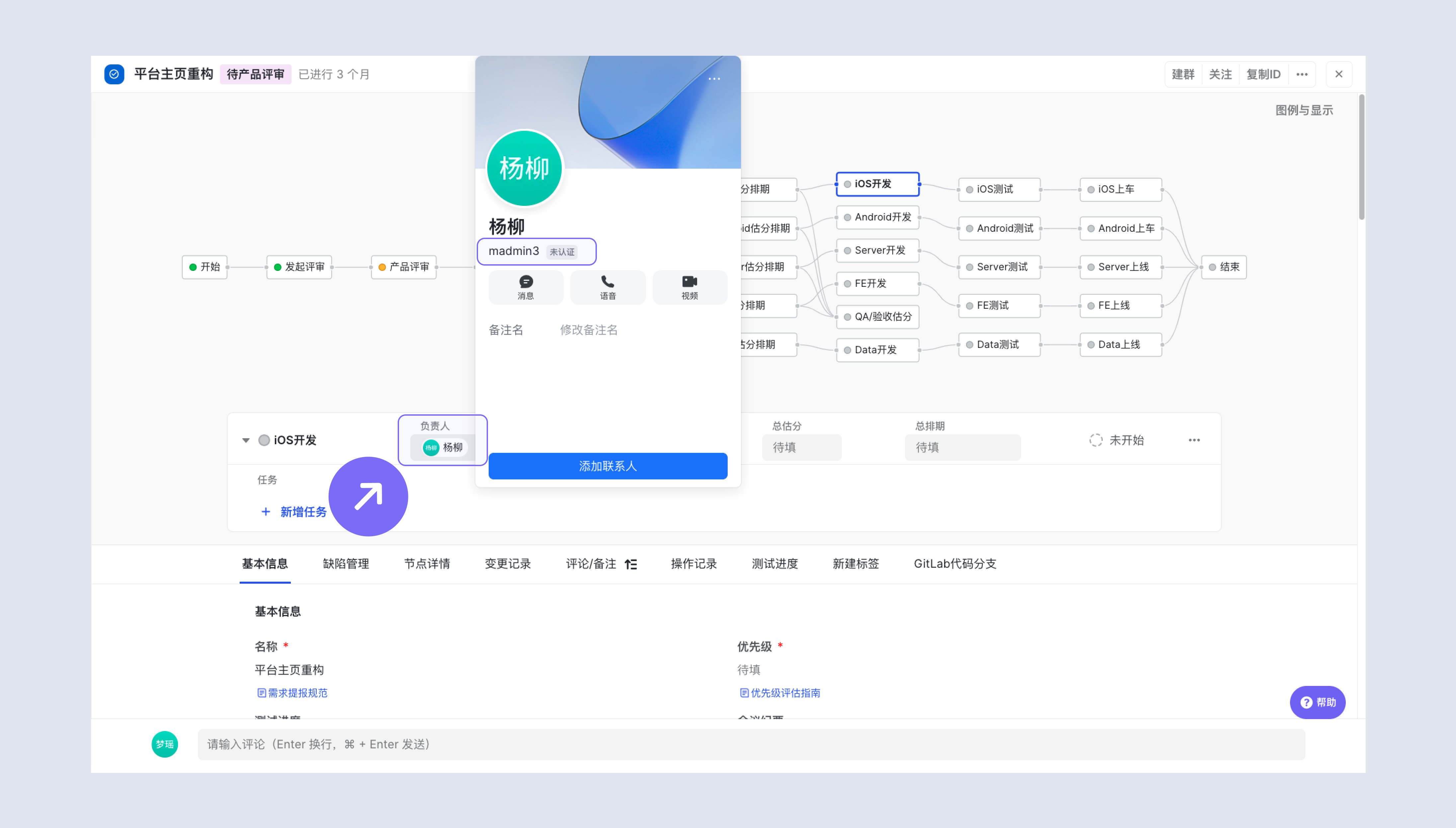Image resolution: width=1456 pixels, height=828 pixels.
Task: Open the 优先级 待填 field
Action: (x=749, y=670)
